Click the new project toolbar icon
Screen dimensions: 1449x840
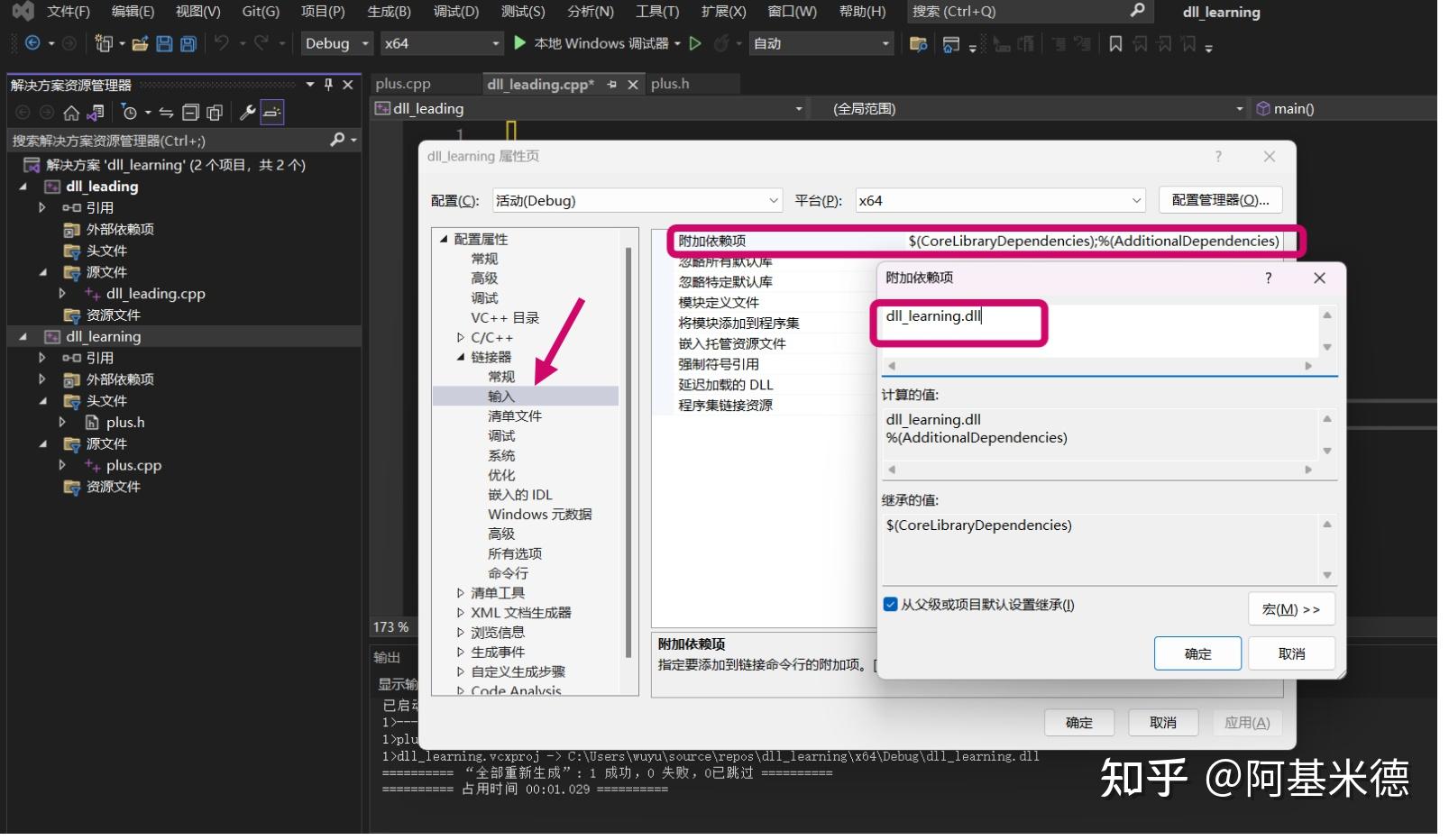point(103,43)
